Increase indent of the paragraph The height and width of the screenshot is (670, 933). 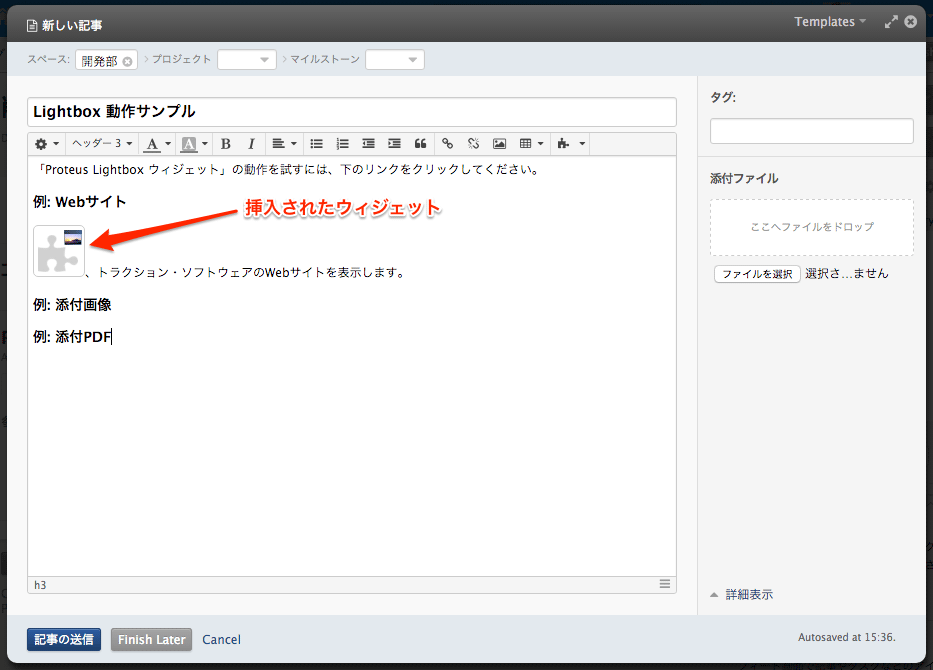[395, 144]
